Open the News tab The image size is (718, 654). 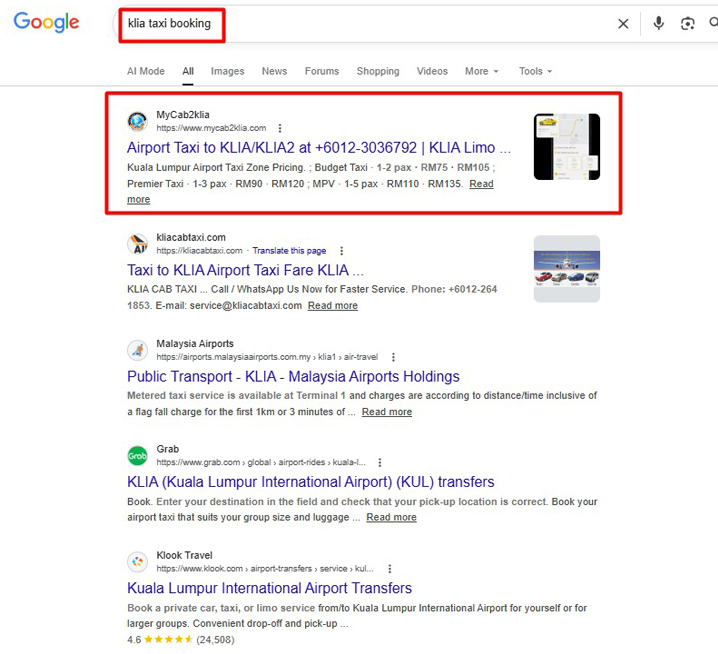click(x=274, y=71)
